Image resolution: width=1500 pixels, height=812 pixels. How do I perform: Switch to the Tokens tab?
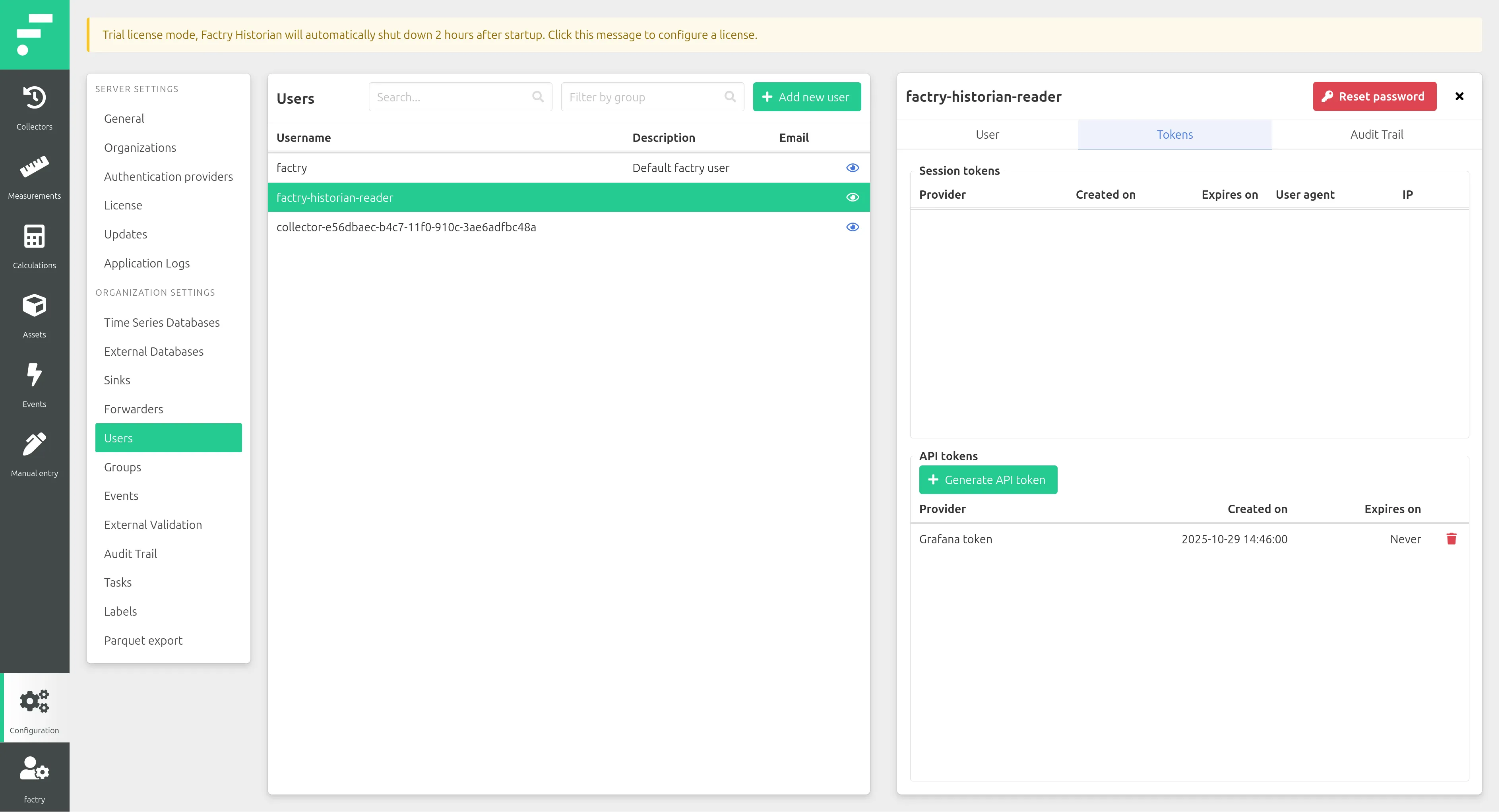[1174, 135]
